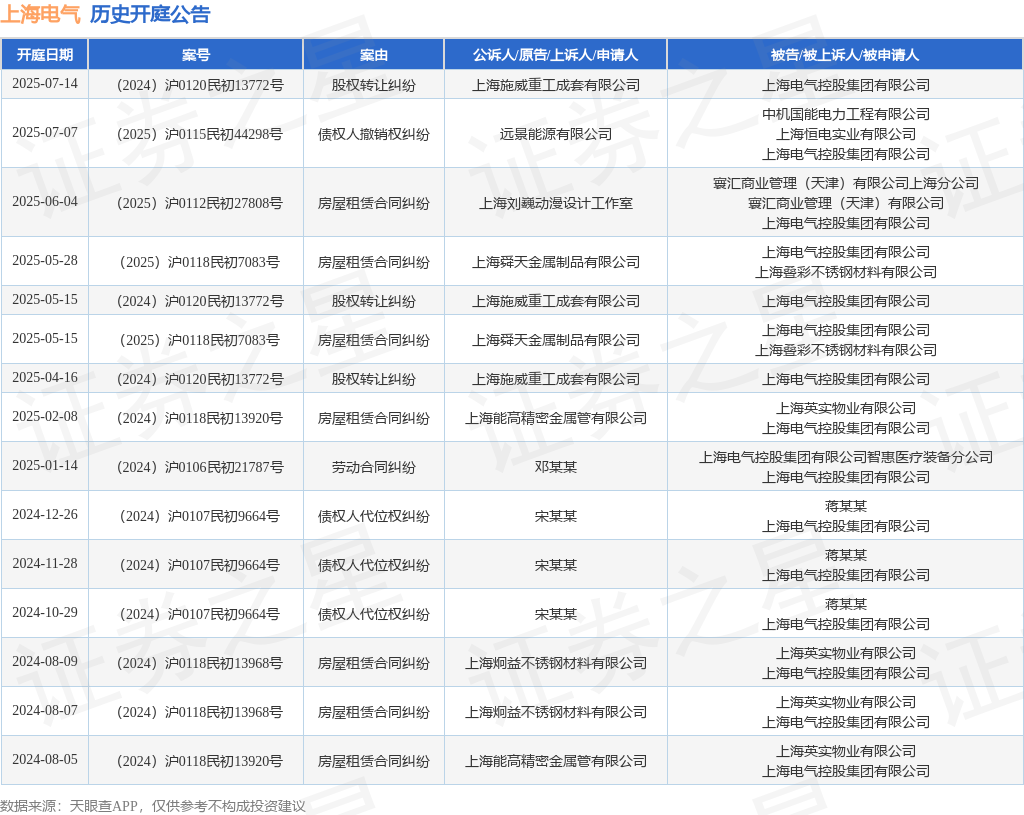Select the date cell 2025-02-08
The image size is (1024, 815).
(x=44, y=417)
